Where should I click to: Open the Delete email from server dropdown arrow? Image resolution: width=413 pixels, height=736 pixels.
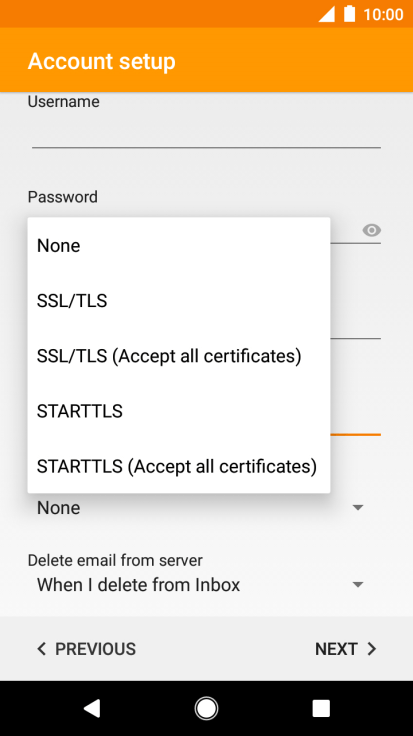pos(358,584)
